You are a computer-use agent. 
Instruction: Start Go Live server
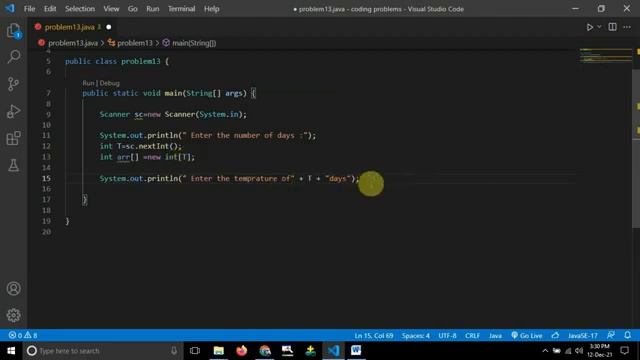(x=527, y=335)
